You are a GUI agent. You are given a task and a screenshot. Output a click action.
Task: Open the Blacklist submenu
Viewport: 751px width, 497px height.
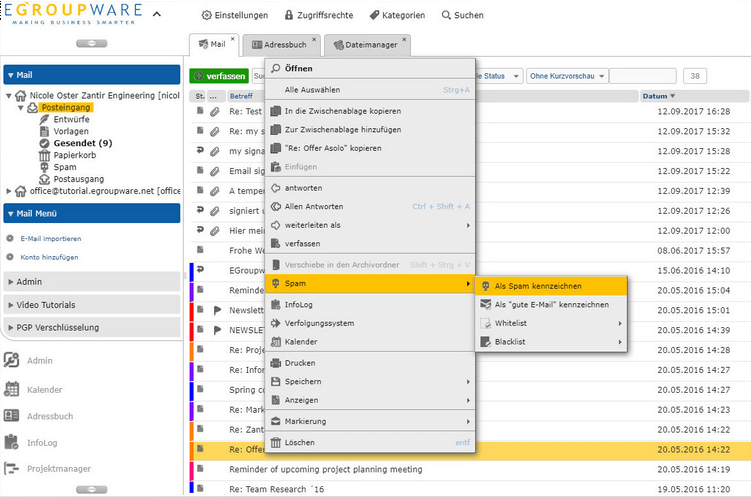click(551, 342)
